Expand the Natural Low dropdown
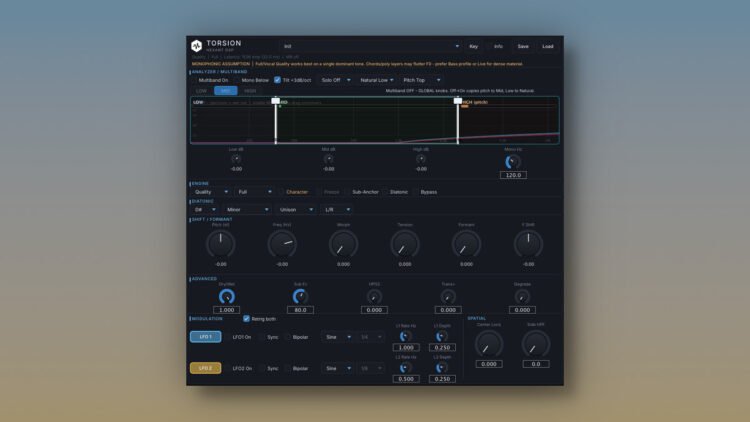Screen dimensions: 750x422 (377, 80)
